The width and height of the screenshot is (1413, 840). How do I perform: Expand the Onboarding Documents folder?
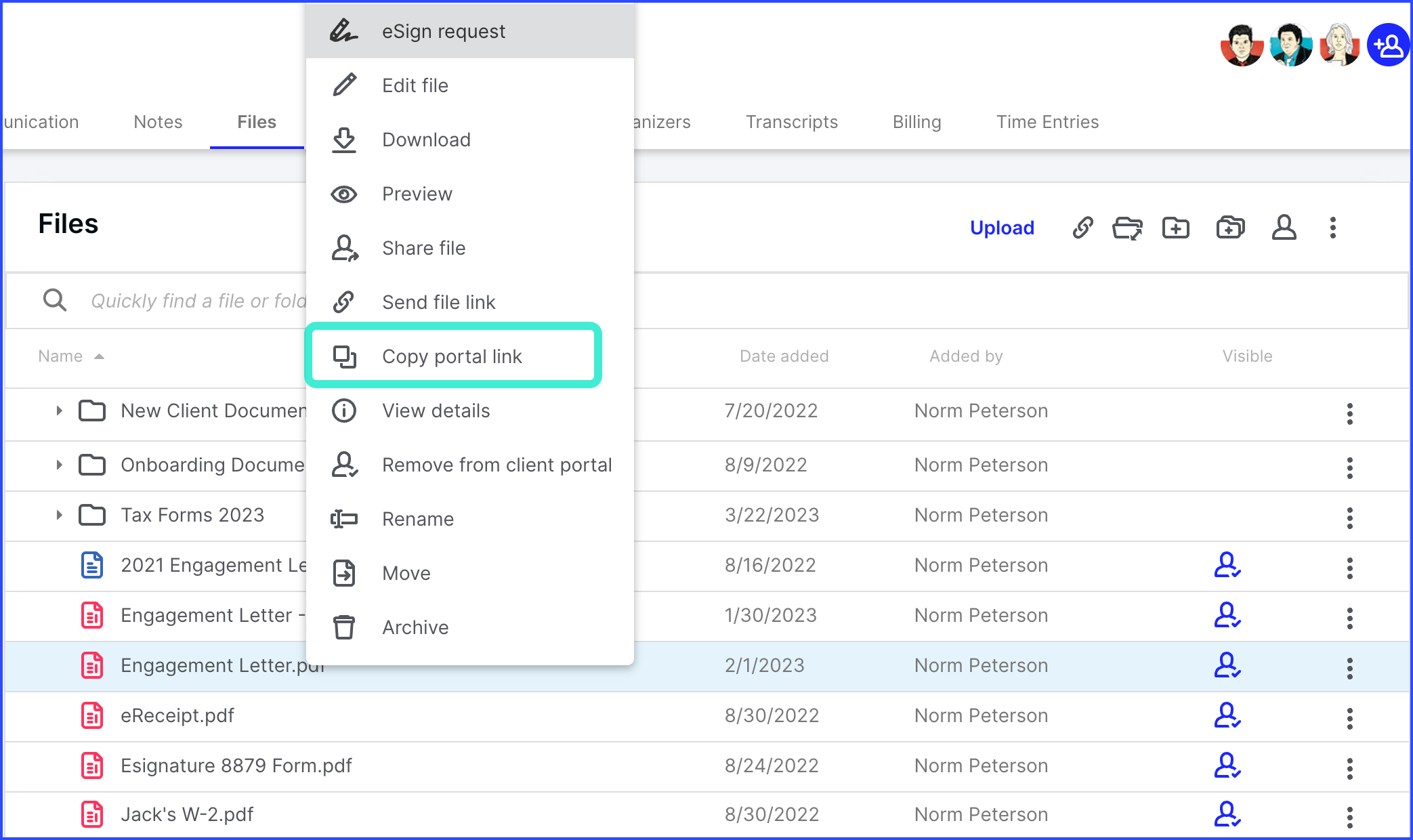click(x=58, y=465)
